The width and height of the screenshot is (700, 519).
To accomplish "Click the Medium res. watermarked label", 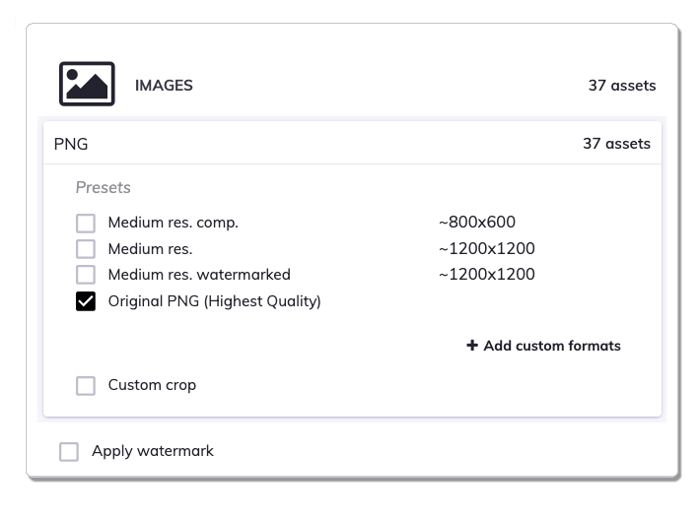I will pos(199,274).
